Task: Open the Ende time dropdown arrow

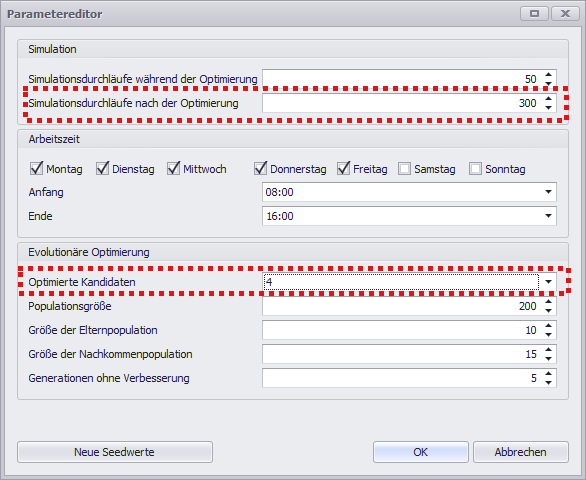Action: coord(548,216)
